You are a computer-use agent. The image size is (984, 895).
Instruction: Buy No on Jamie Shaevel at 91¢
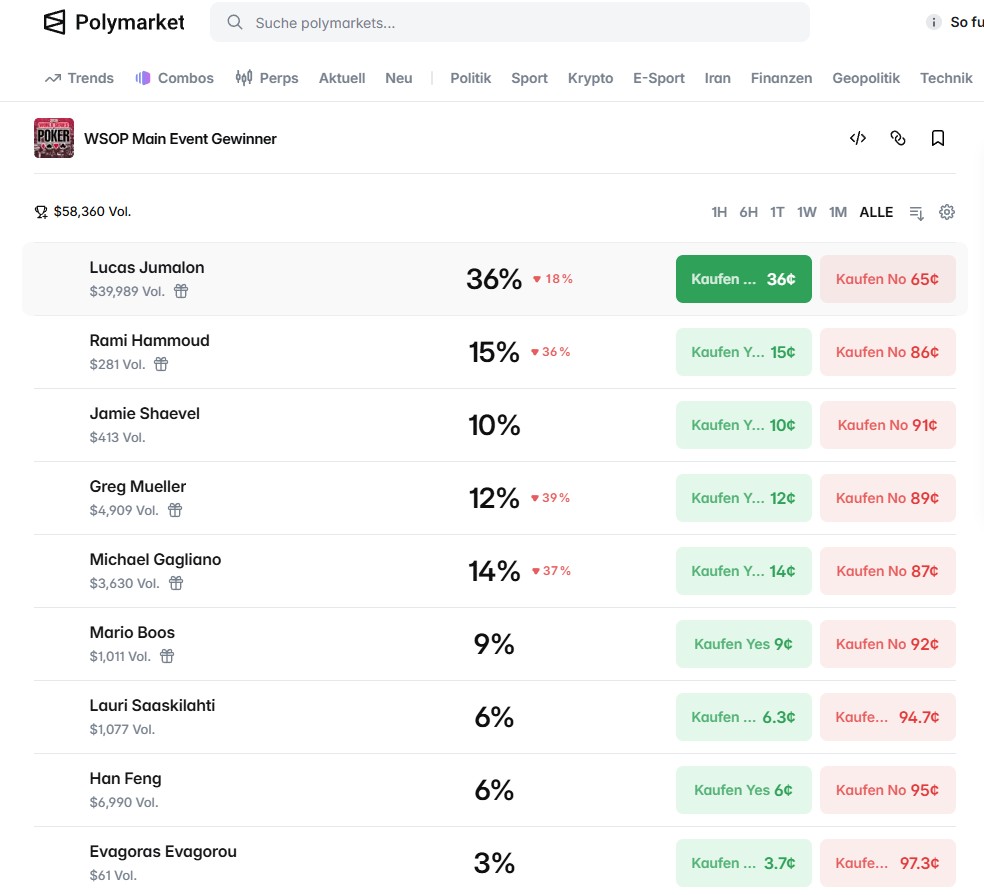[x=887, y=425]
